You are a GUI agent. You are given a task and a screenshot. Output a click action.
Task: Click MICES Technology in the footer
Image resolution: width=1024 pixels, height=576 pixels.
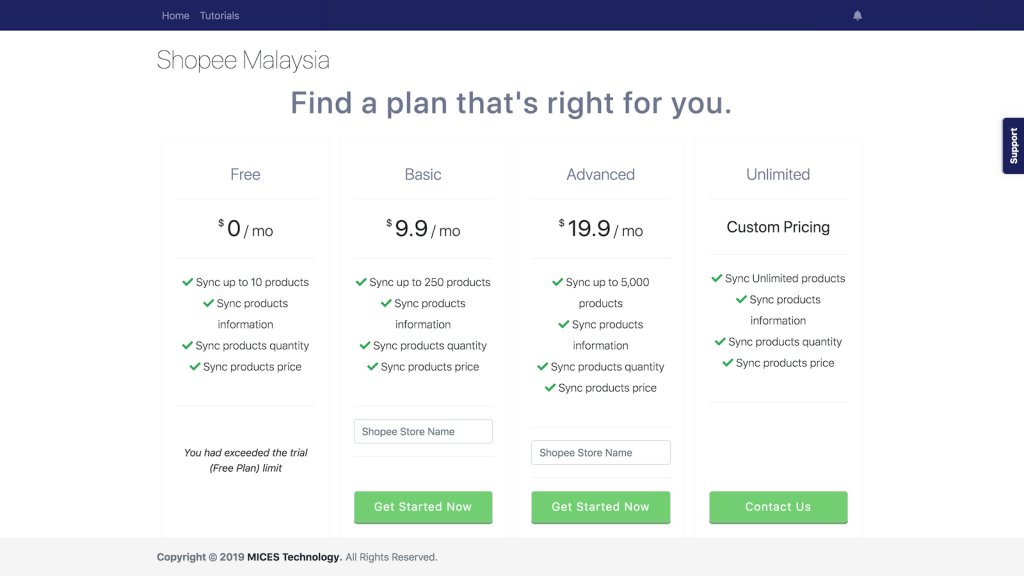click(295, 557)
